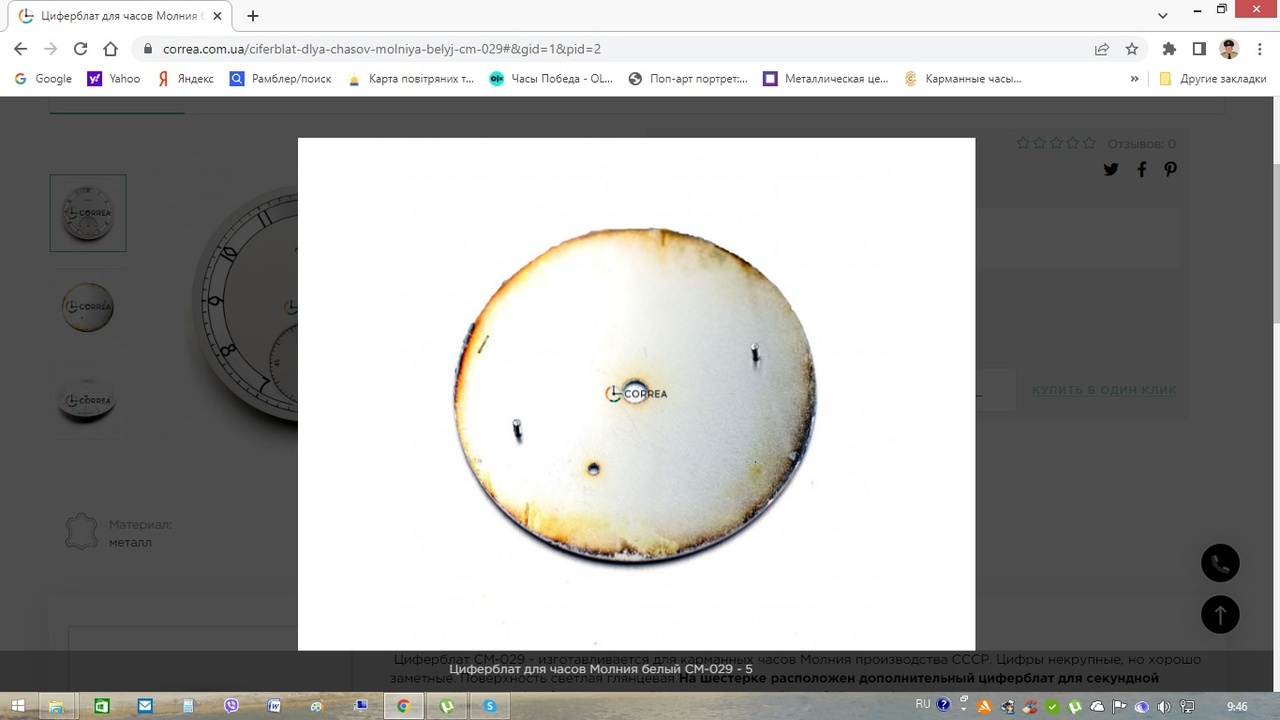
Task: Bookmark this page with the star icon
Action: click(x=1132, y=49)
